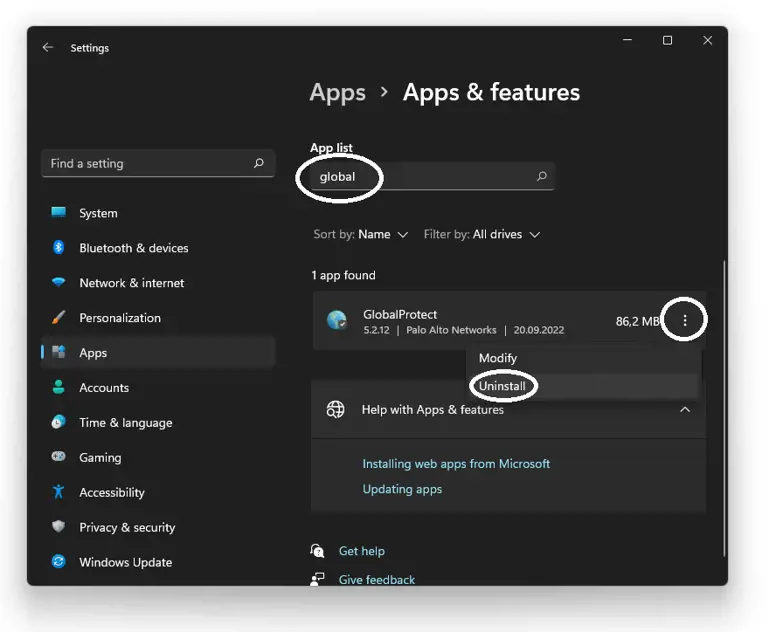Open the Filter by All drives dropdown
Screen dimensions: 768x632
pyautogui.click(x=482, y=235)
